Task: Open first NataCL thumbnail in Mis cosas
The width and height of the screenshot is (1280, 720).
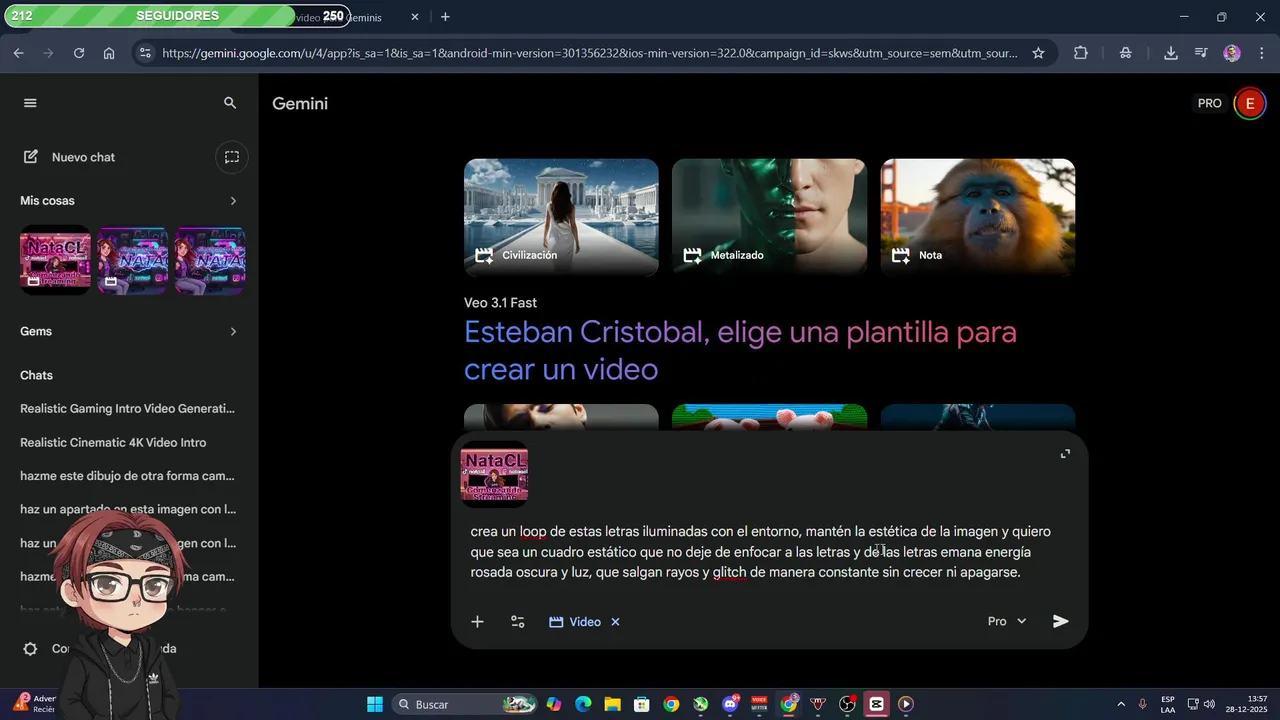Action: (x=55, y=260)
